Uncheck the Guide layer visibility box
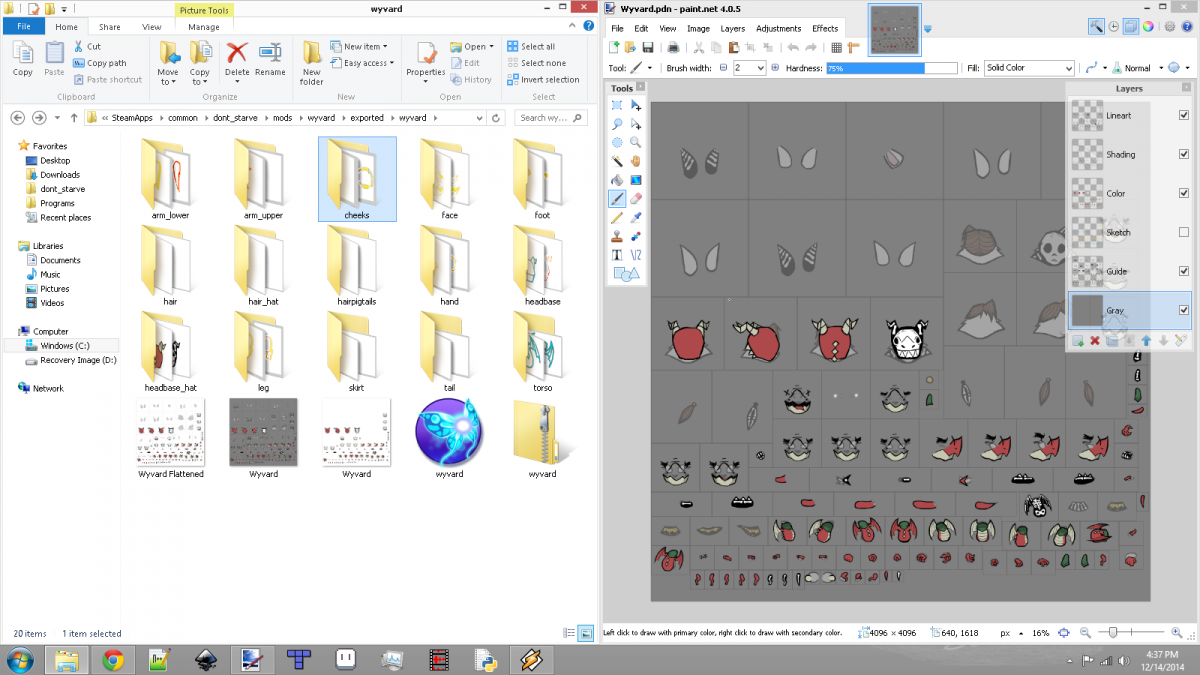 click(x=1184, y=271)
